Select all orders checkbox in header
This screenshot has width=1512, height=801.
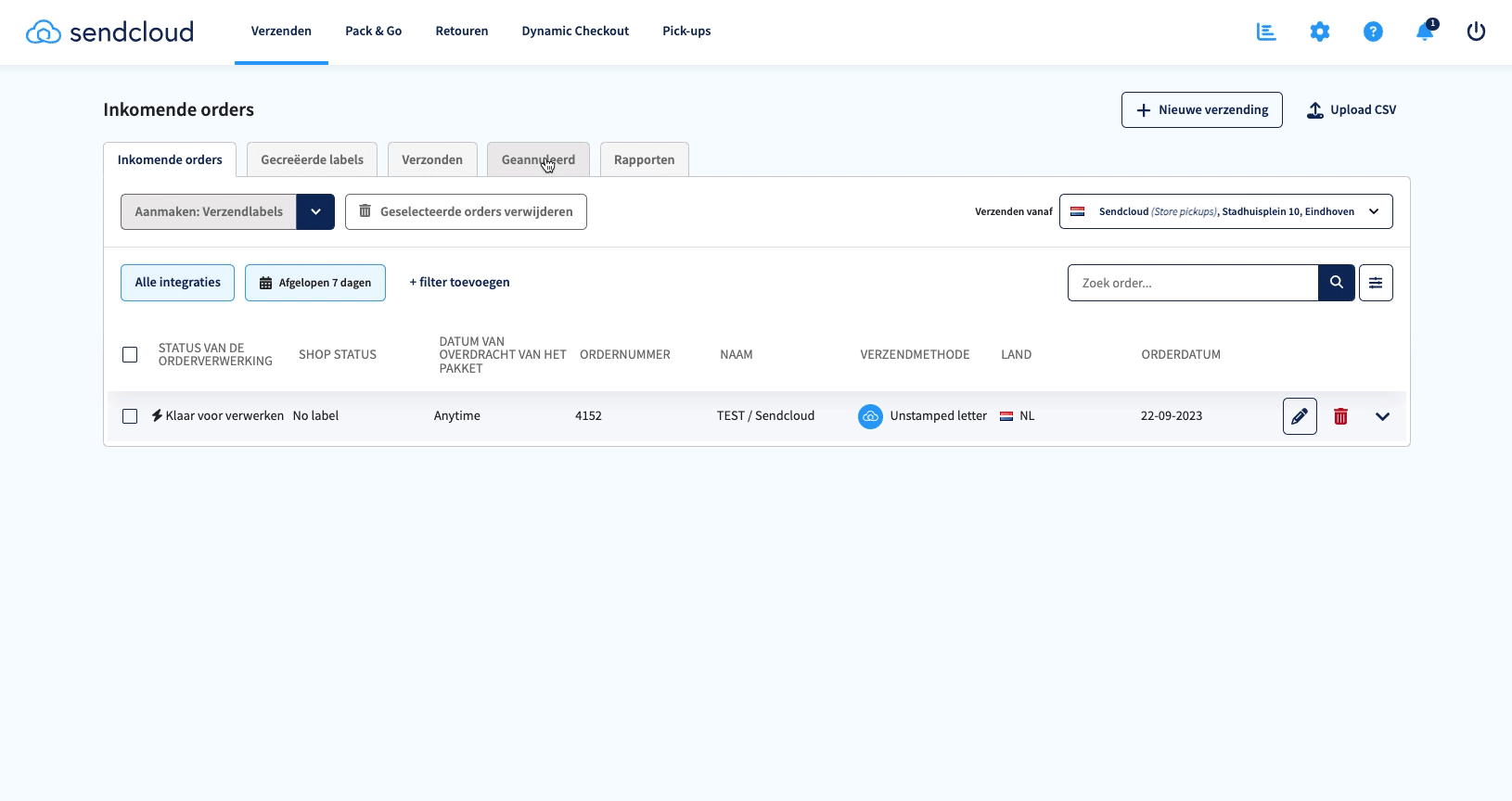pyautogui.click(x=130, y=355)
